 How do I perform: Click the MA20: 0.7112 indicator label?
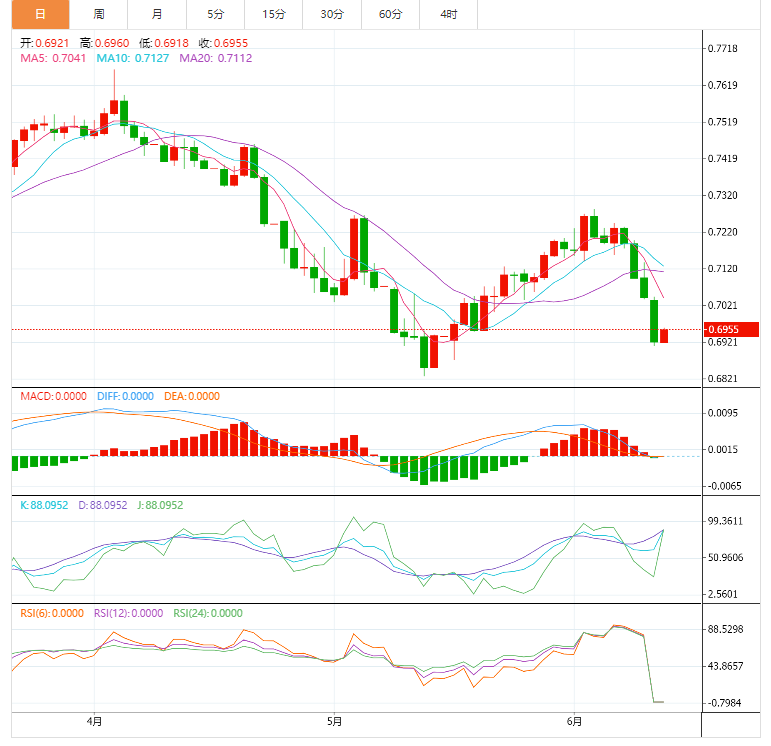coord(216,58)
